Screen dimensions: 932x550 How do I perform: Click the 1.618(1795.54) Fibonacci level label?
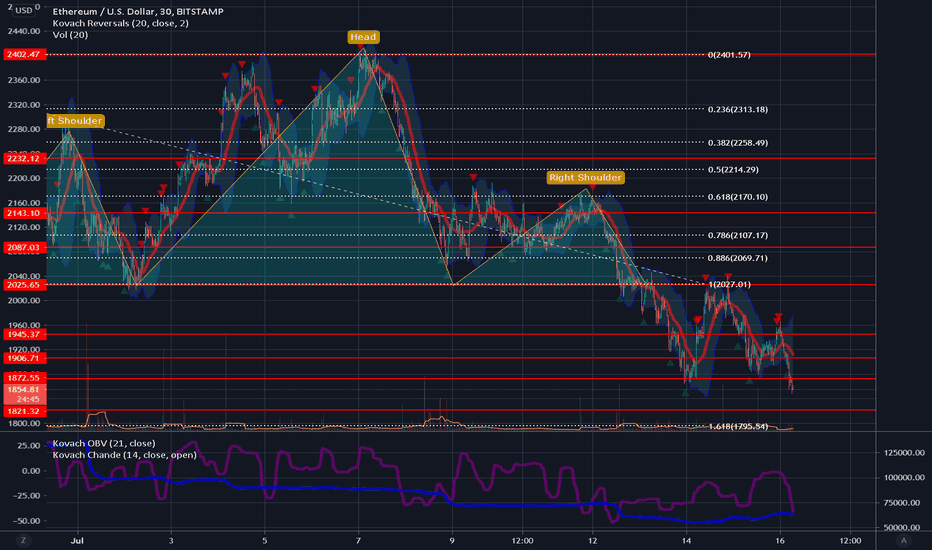click(738, 426)
